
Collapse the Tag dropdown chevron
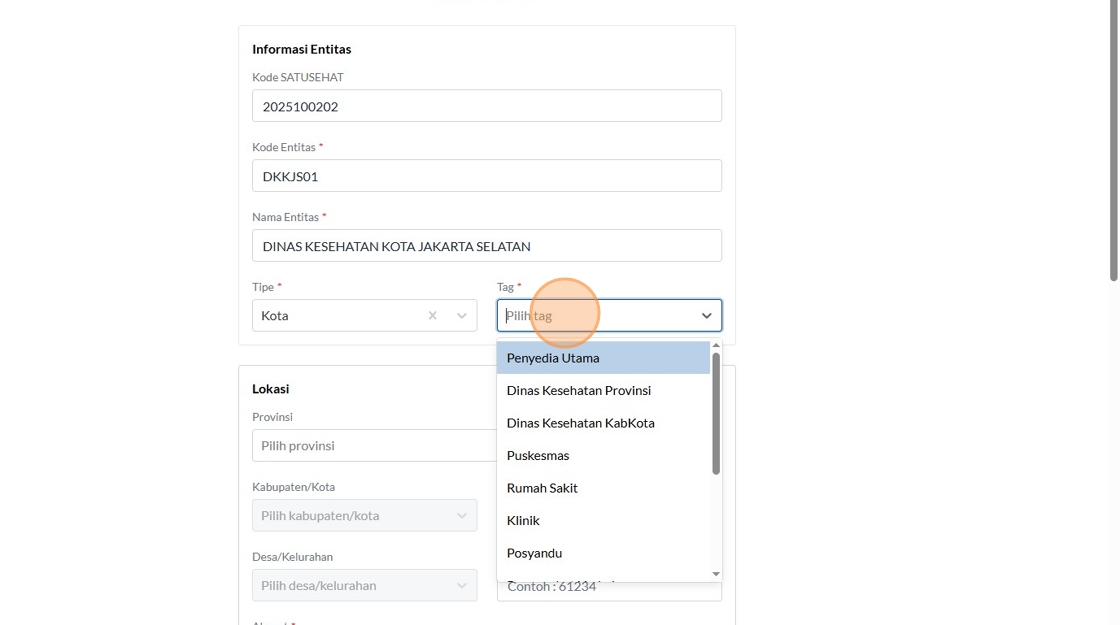(706, 316)
